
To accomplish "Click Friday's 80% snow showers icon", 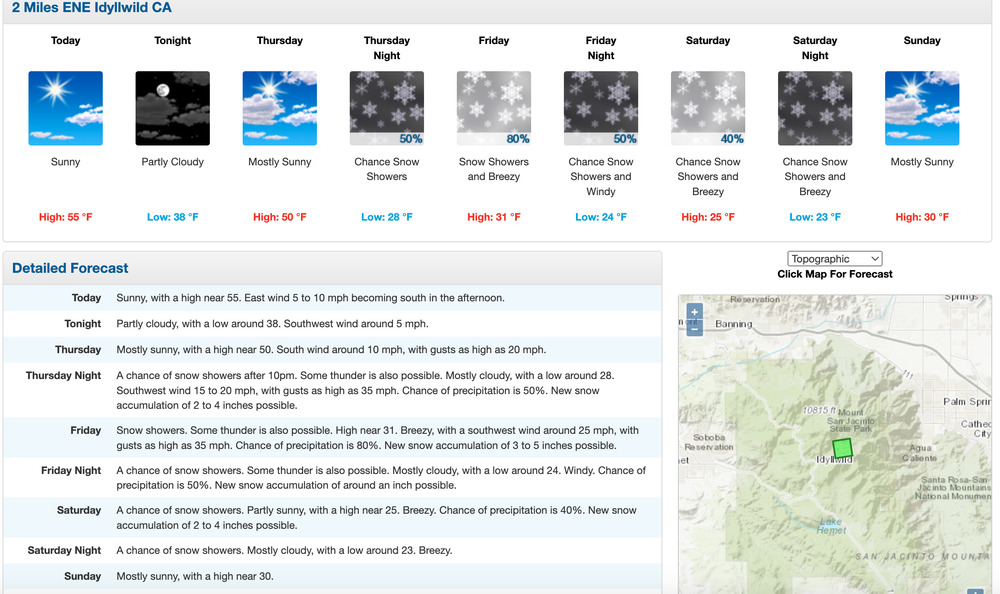I will (494, 109).
